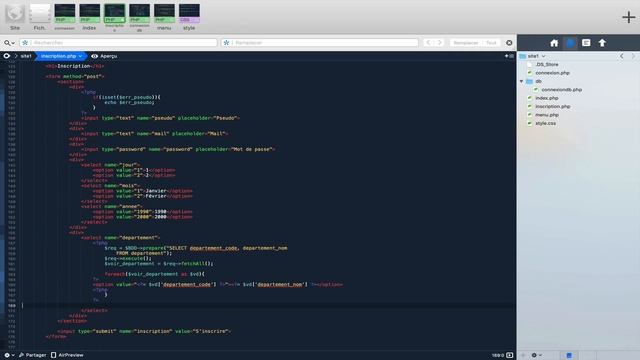640x360 pixels.
Task: Click the Remplacer replace field
Action: 320,42
